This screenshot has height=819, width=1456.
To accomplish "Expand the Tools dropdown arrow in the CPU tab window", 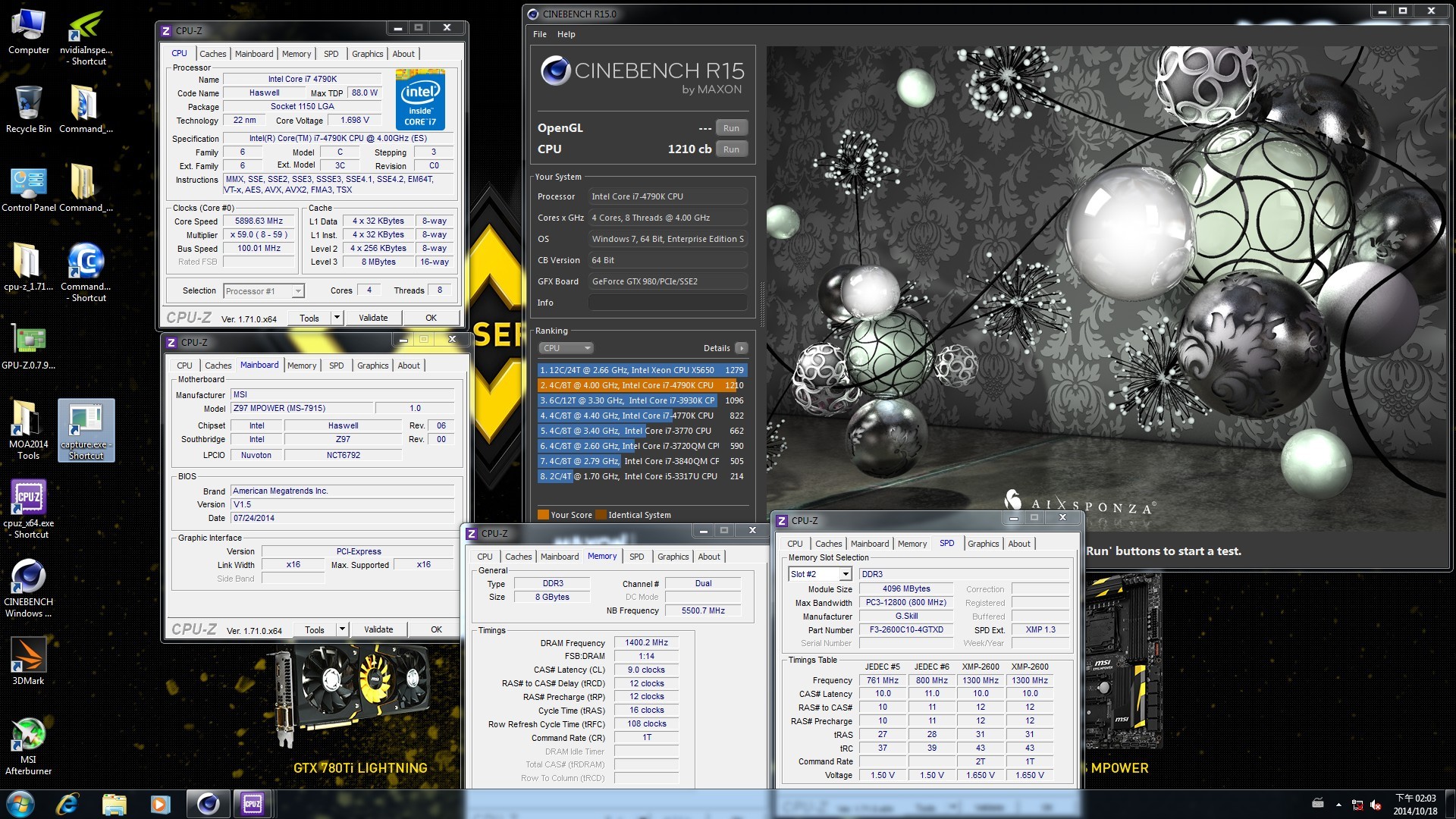I will tap(337, 318).
